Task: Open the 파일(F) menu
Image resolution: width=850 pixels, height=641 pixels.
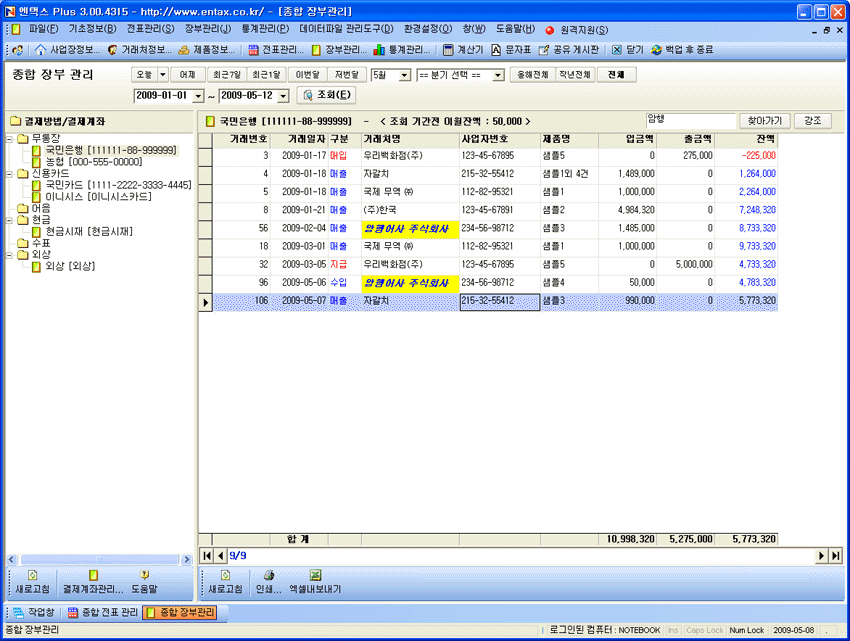Action: coord(43,29)
